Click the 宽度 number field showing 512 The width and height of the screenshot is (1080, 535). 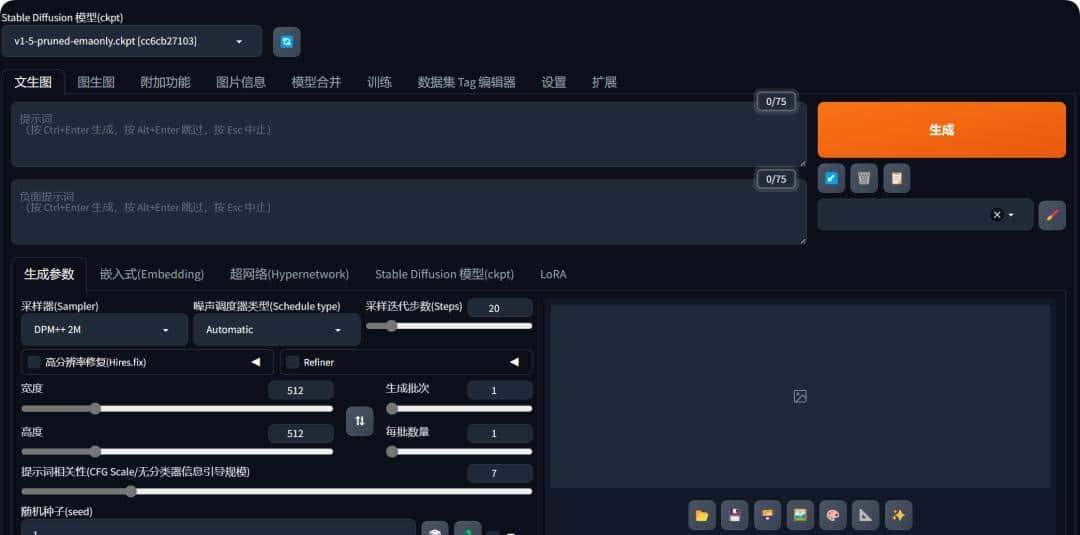click(301, 390)
